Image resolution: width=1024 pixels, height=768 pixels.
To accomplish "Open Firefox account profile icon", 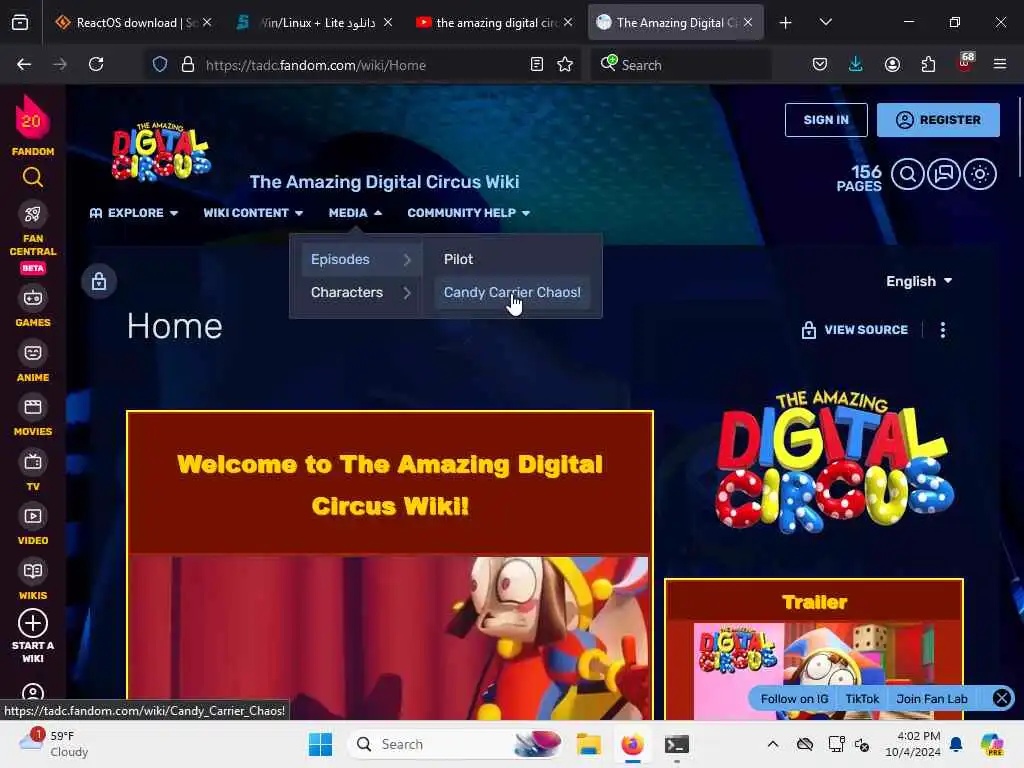I will pyautogui.click(x=892, y=64).
